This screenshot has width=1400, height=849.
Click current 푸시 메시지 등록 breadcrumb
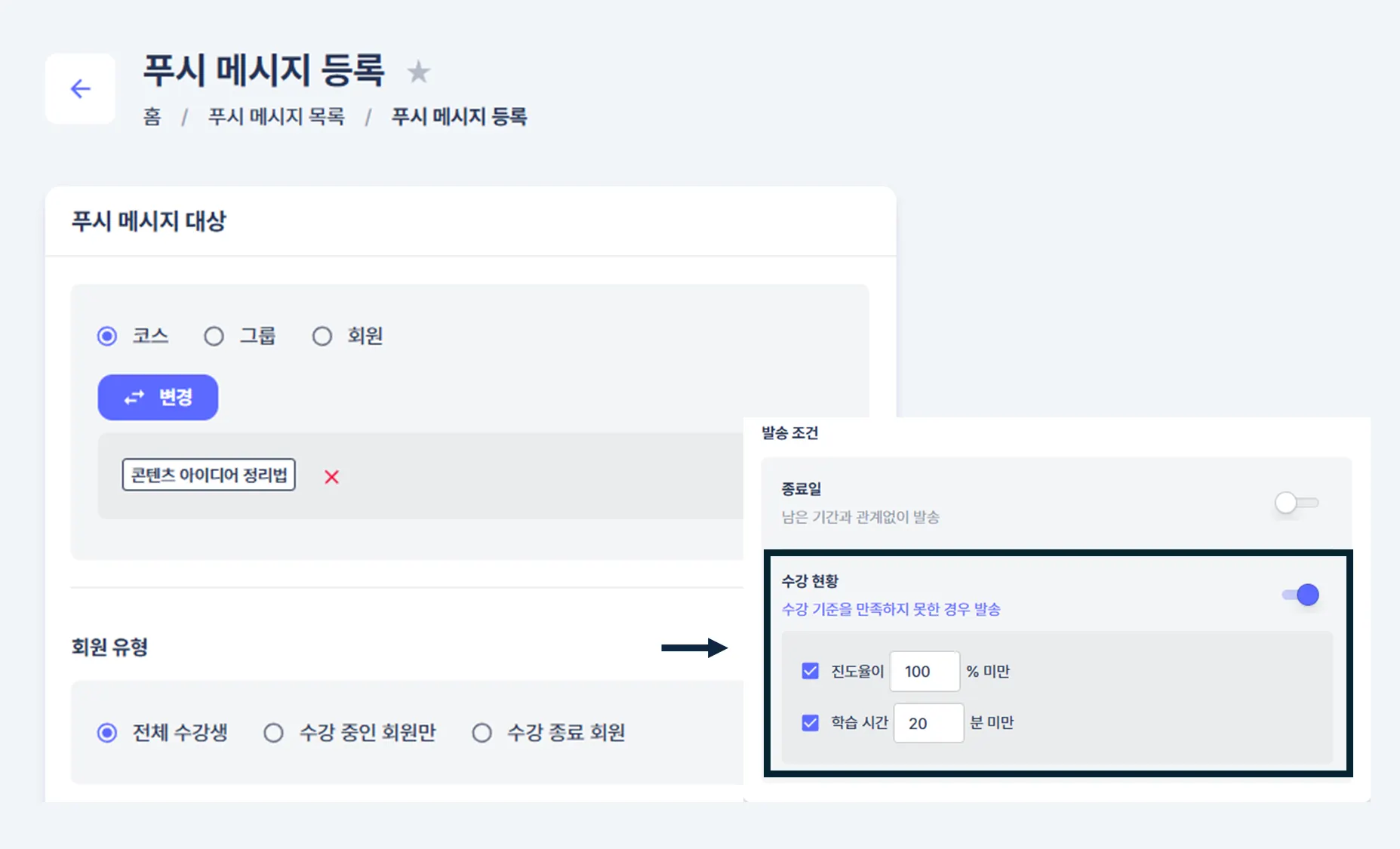tap(459, 117)
